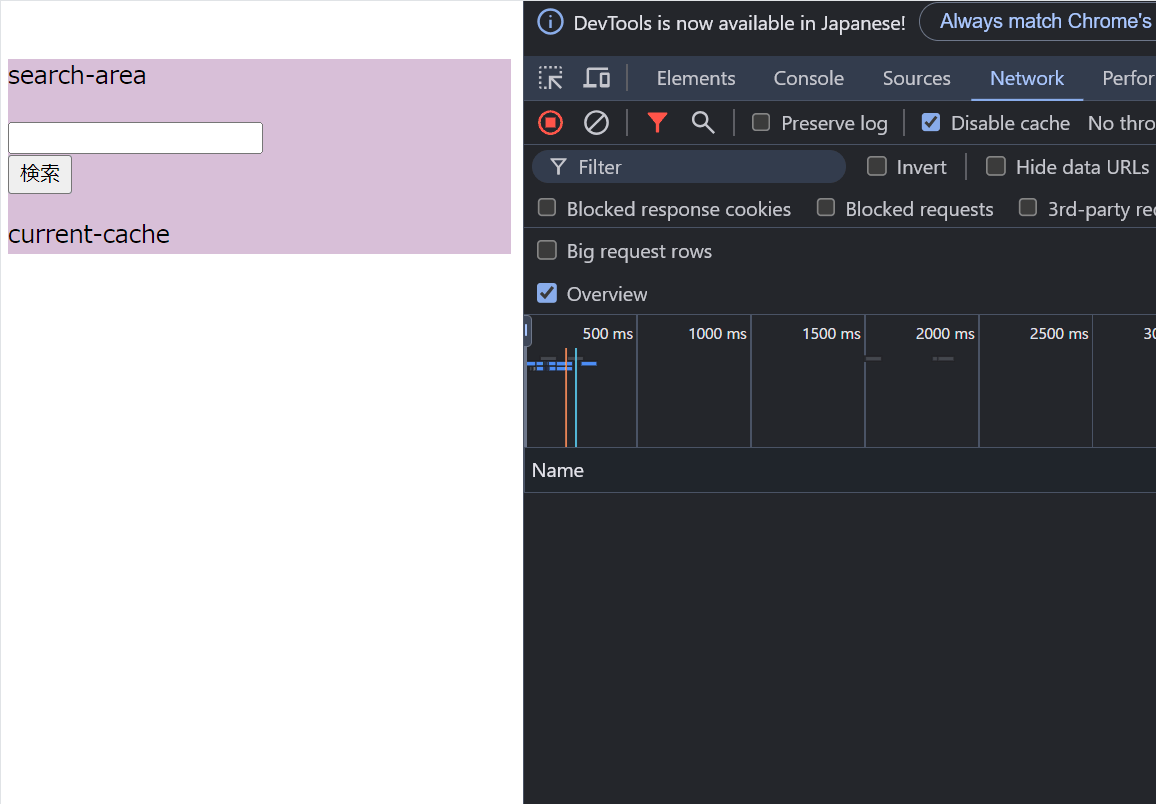The image size is (1156, 804).
Task: Click the 1000 ms mark on network overview
Action: click(716, 334)
